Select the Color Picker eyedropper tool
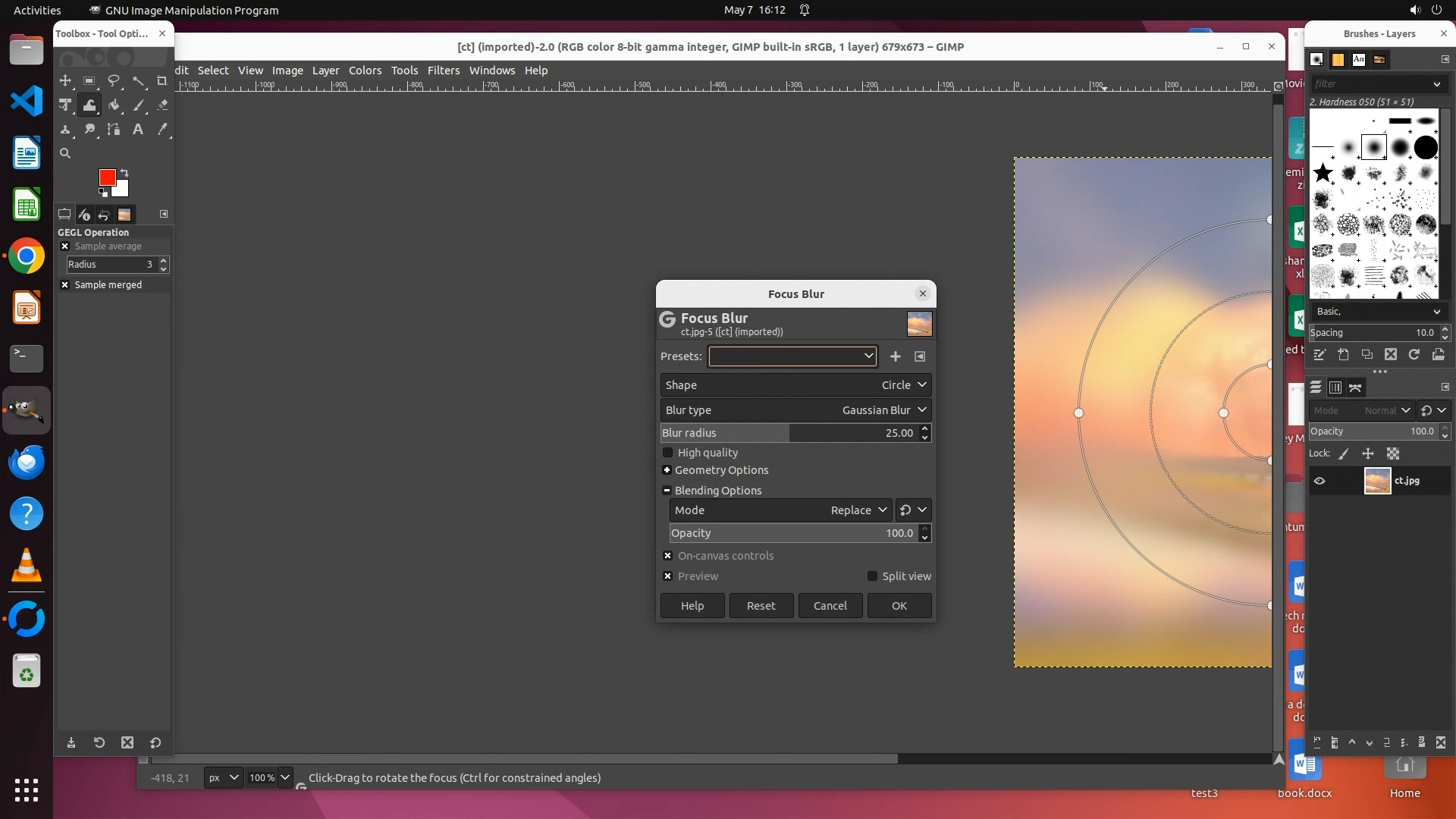 [x=162, y=130]
